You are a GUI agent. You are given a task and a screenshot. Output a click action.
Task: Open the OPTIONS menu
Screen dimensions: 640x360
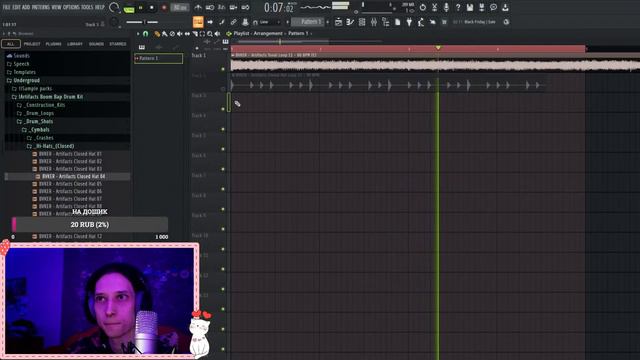[71, 7]
